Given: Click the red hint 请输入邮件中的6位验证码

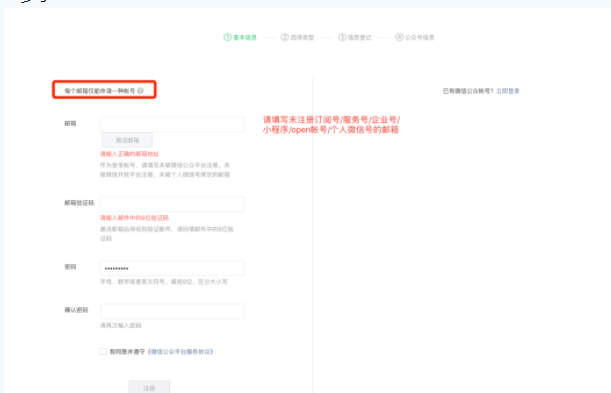Looking at the screenshot, I should click(134, 218).
